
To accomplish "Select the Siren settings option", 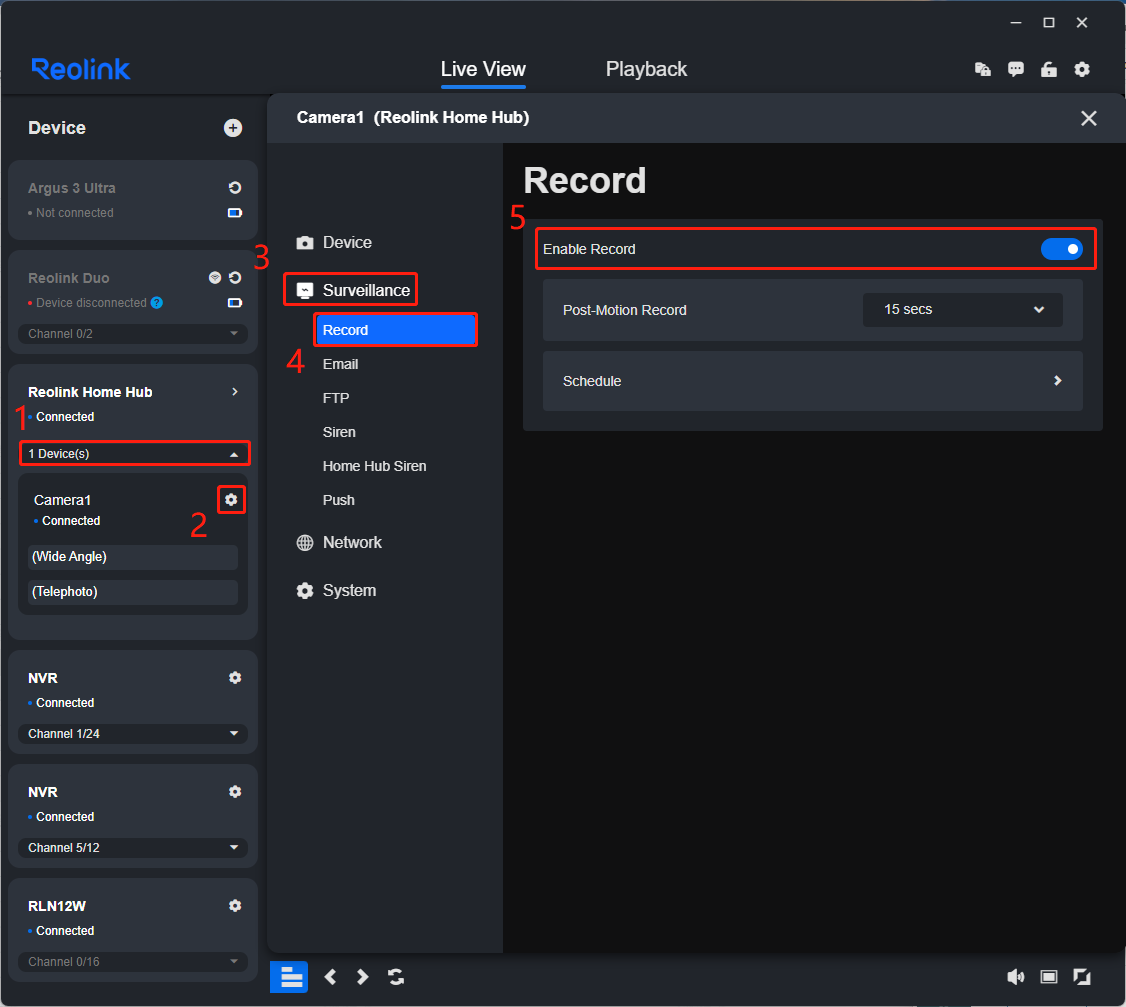I will 338,432.
